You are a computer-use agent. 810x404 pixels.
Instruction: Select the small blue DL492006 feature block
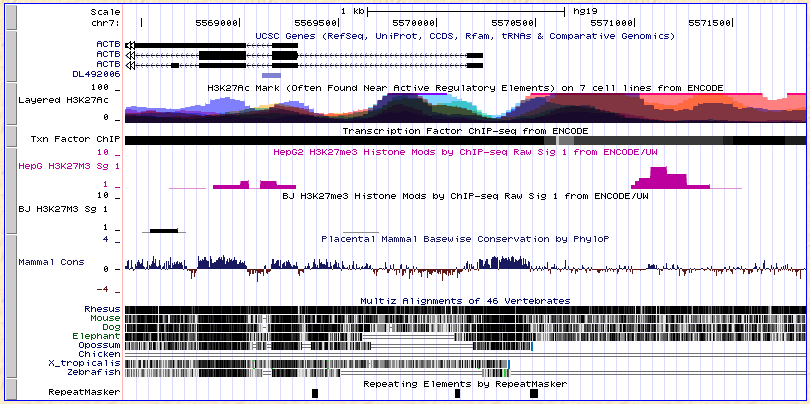point(271,75)
